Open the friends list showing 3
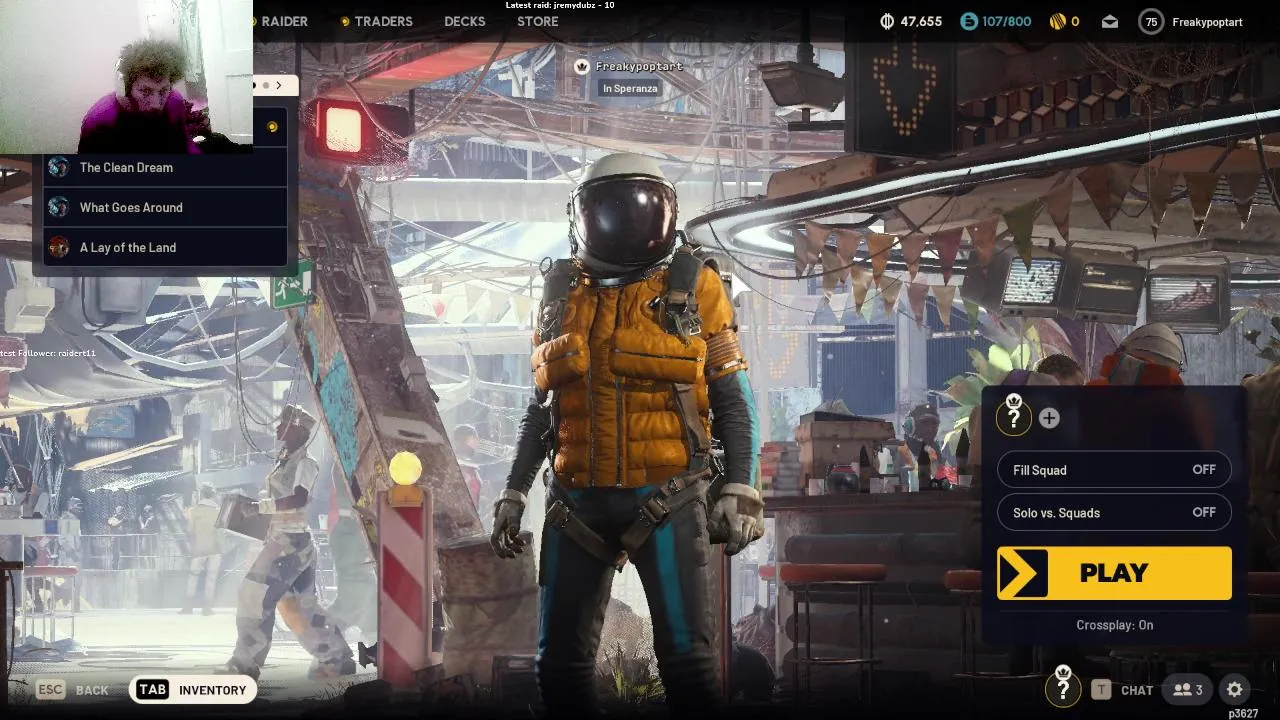 tap(1188, 690)
